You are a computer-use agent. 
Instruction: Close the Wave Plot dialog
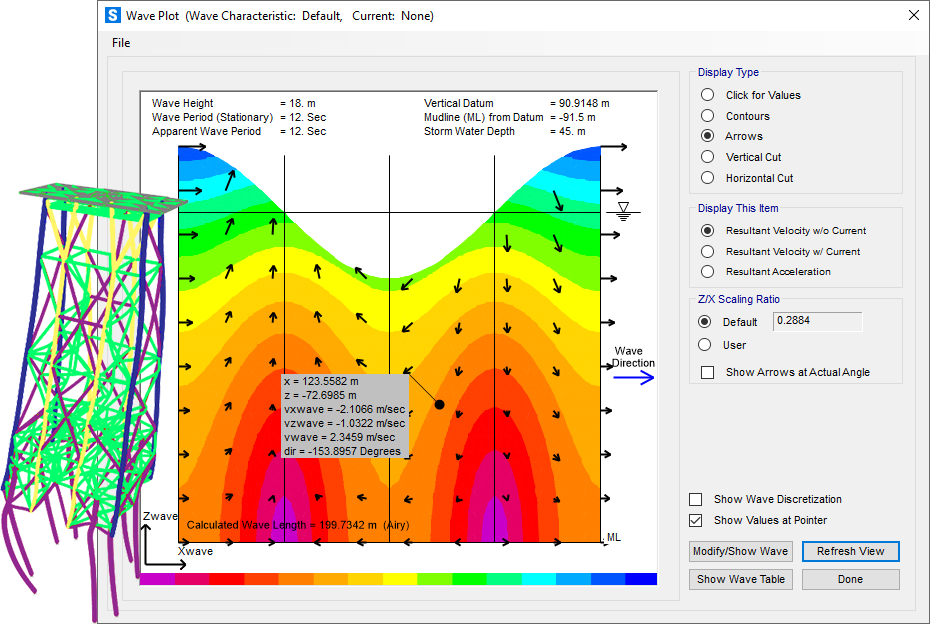click(912, 16)
